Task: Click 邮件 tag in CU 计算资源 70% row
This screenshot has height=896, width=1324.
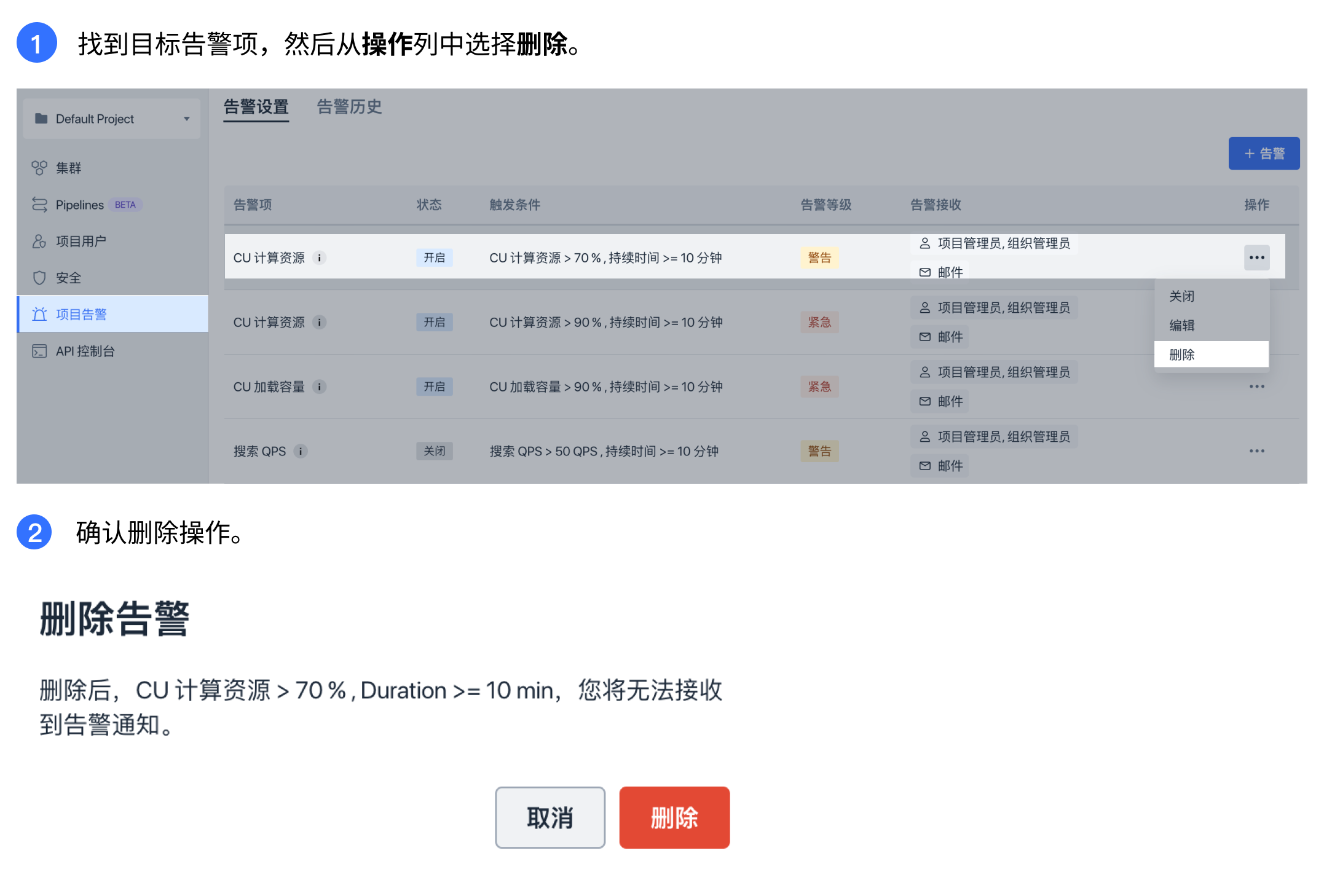Action: point(940,272)
